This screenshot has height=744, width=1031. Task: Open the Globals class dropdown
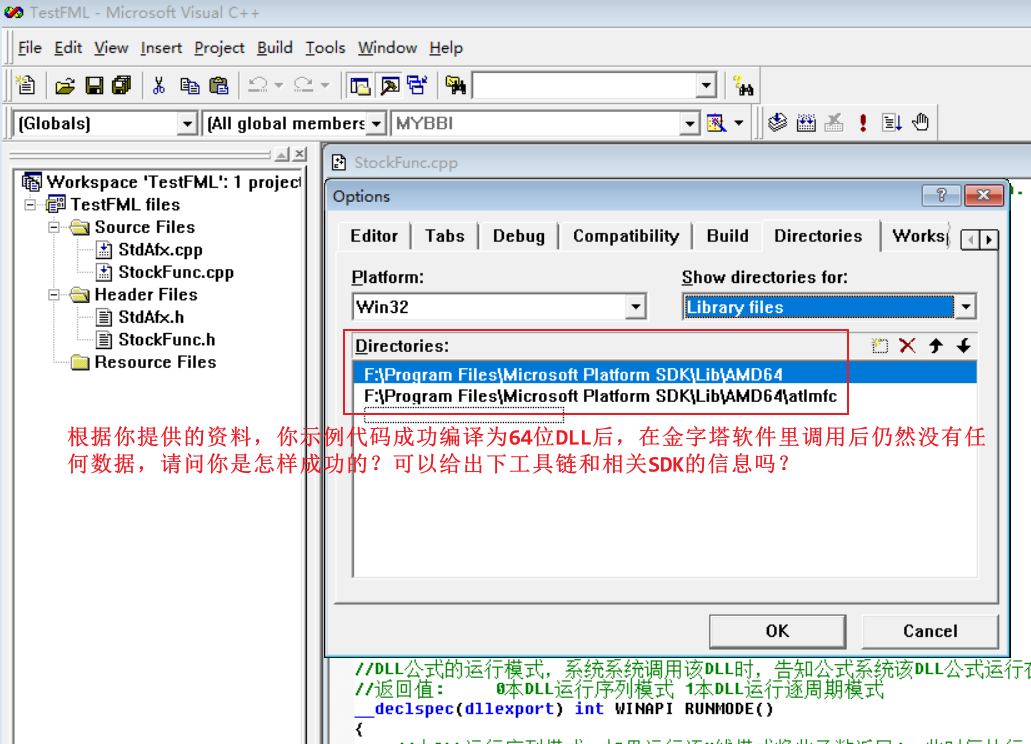(x=187, y=124)
